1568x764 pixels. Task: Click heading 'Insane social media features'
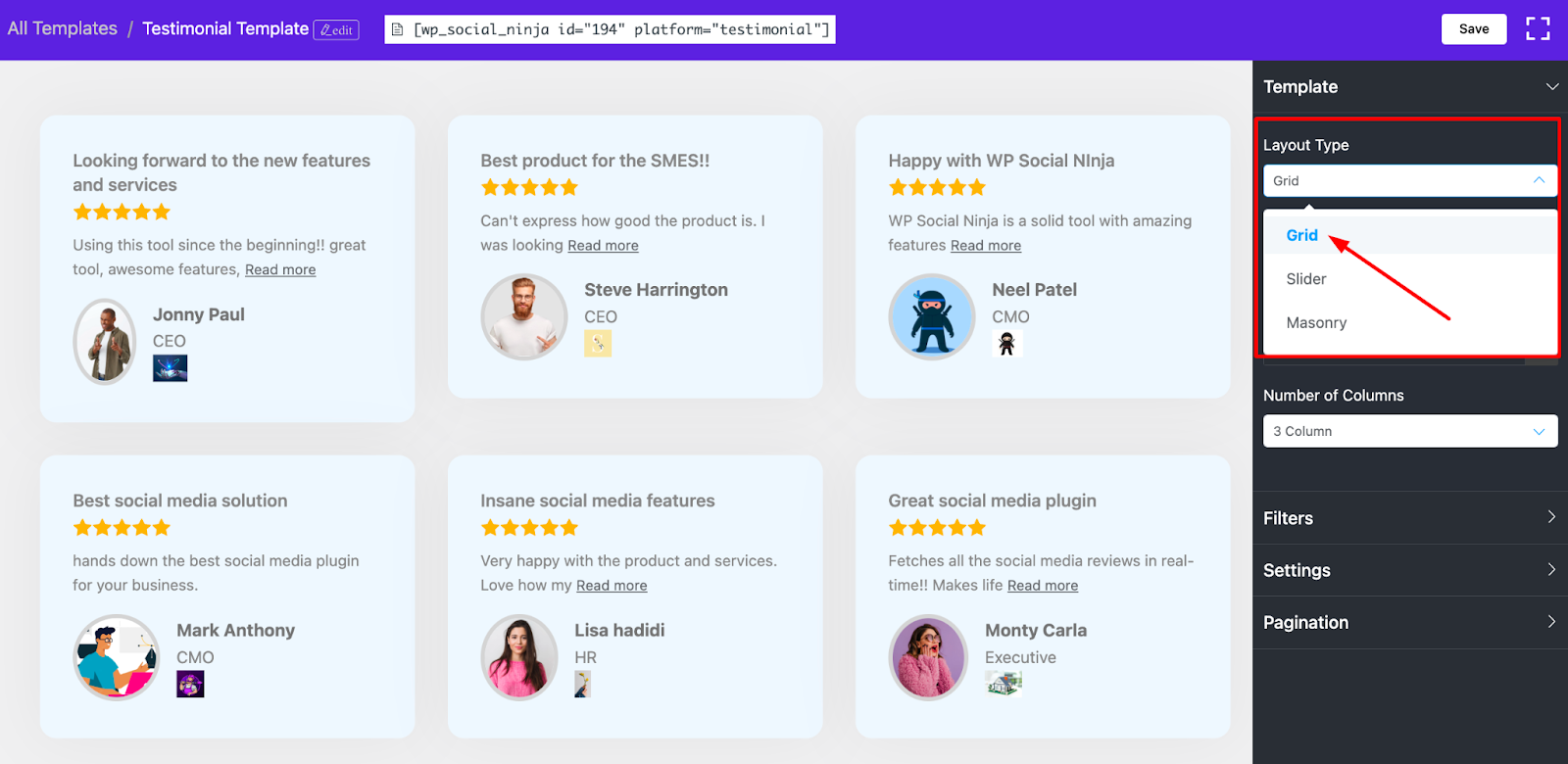(598, 501)
